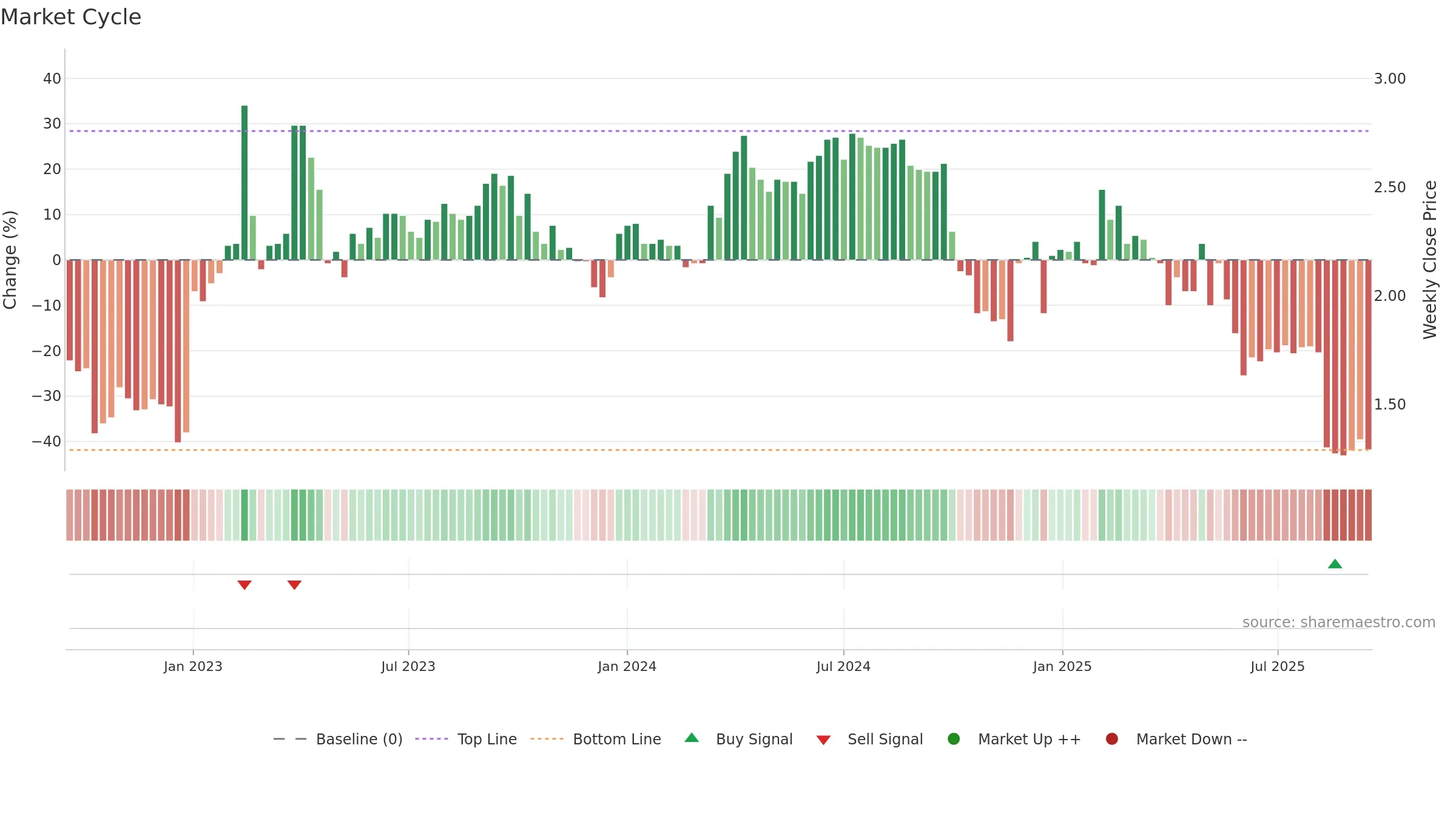Click the dark red Market Down legend dot

(x=1112, y=739)
